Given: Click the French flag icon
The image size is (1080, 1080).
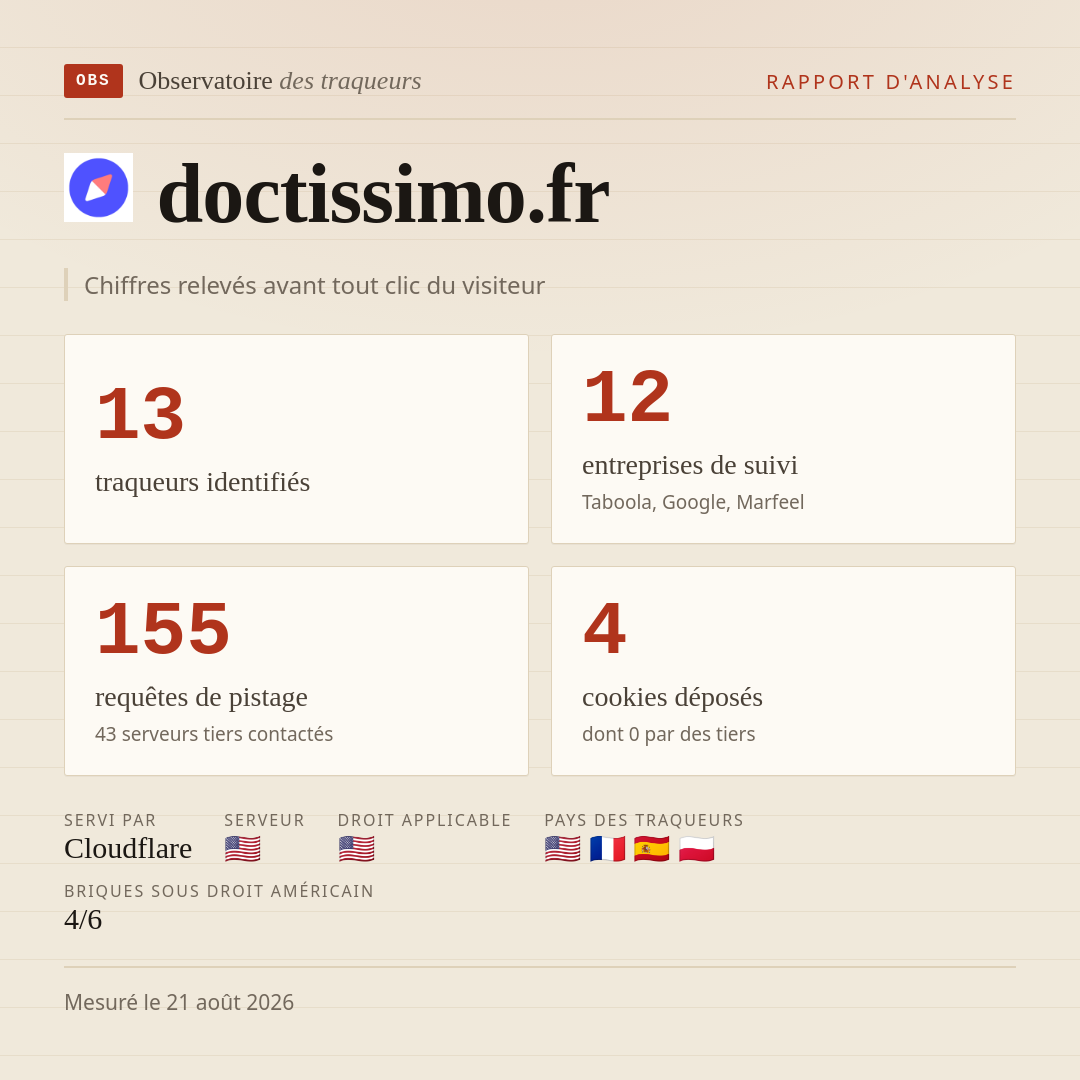Looking at the screenshot, I should (607, 849).
